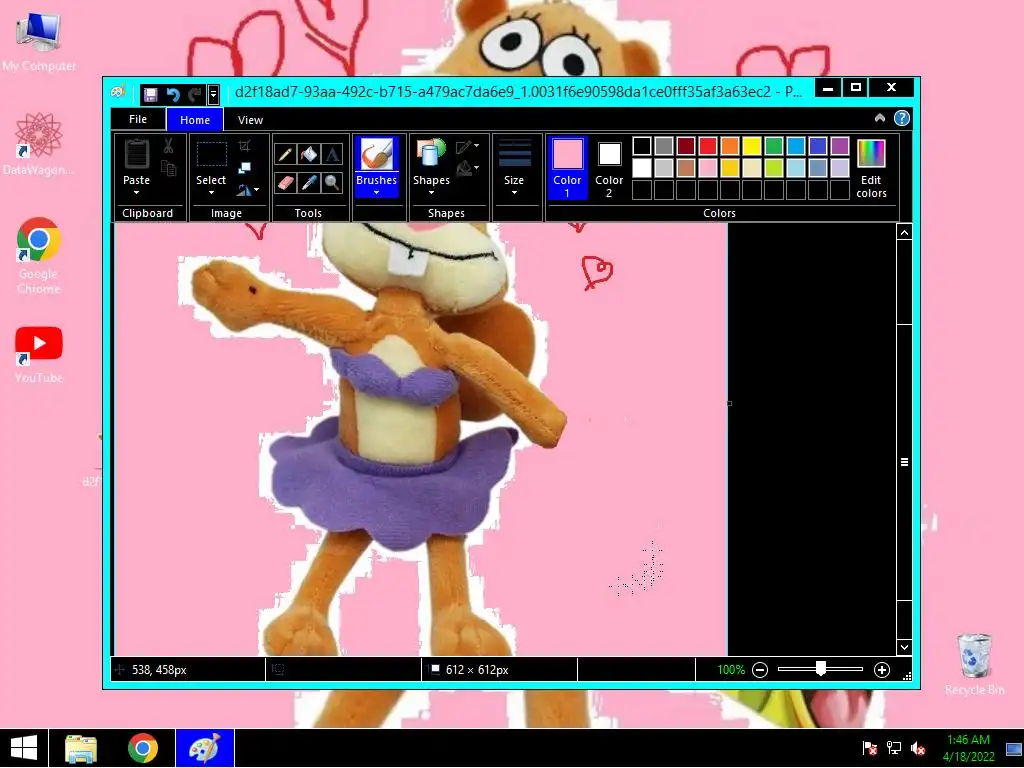1024x768 pixels.
Task: Click the Windows Start button
Action: [24, 748]
